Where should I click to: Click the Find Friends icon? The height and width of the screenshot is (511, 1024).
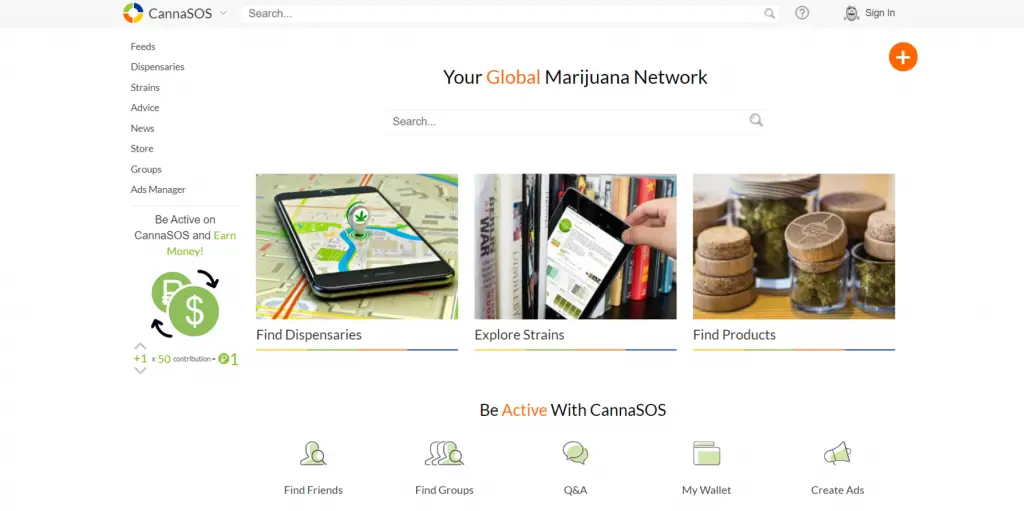click(313, 453)
